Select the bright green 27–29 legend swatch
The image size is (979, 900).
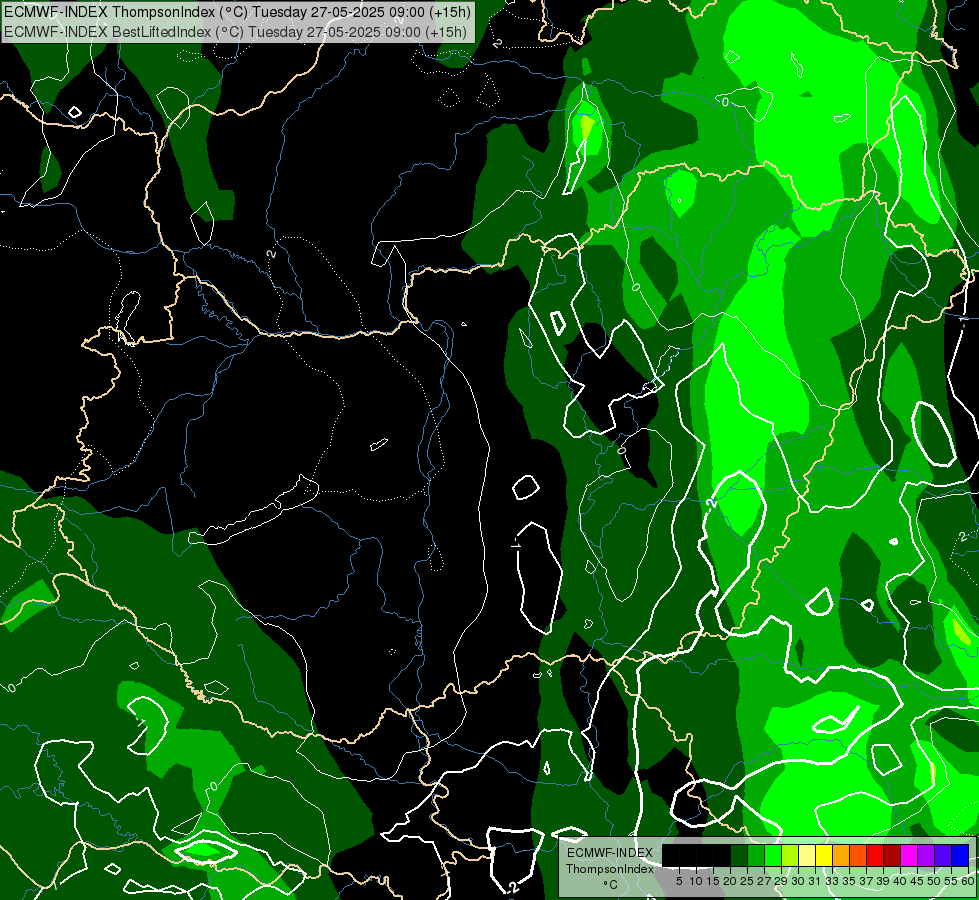click(x=773, y=855)
